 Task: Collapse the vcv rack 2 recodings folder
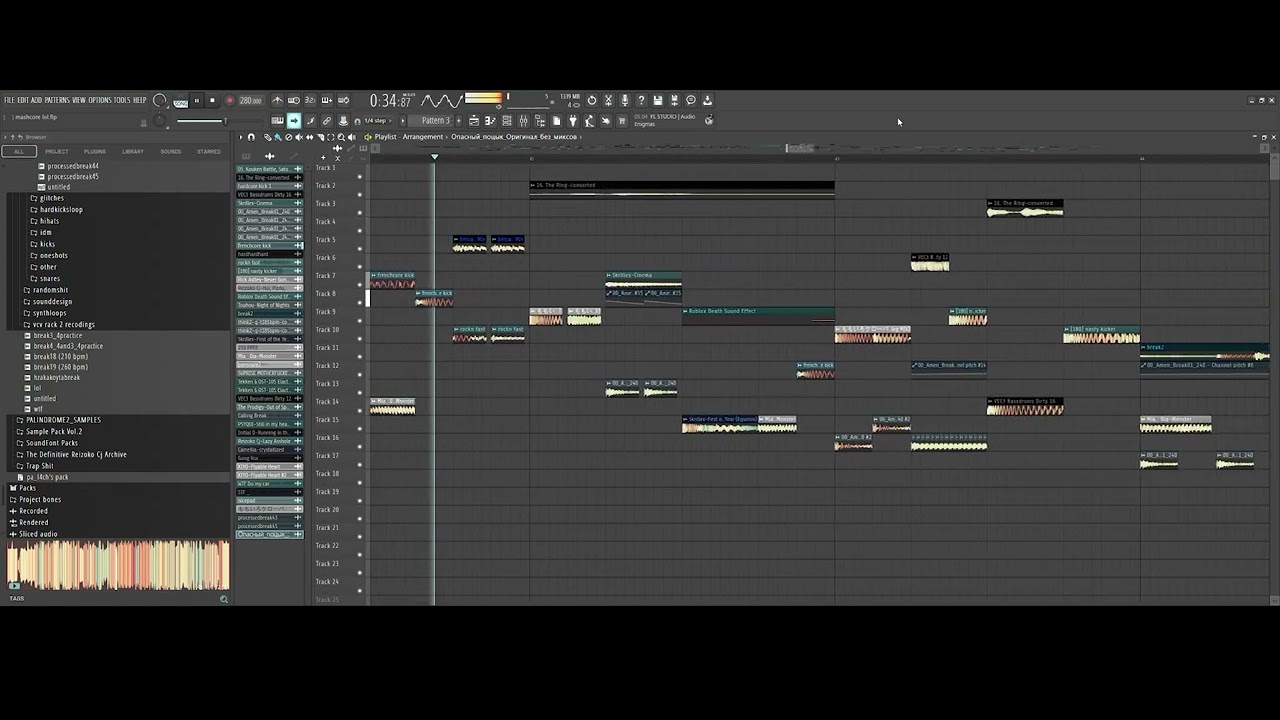pyautogui.click(x=63, y=324)
